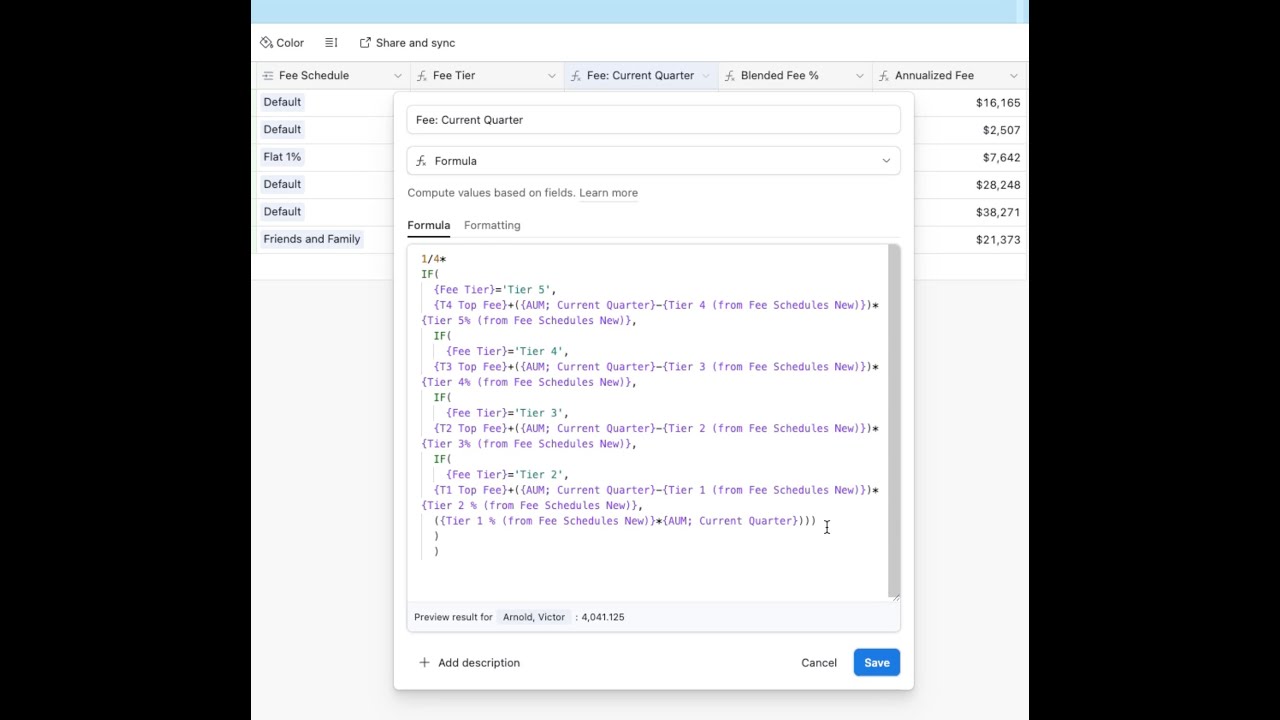Open the Learn more link
The height and width of the screenshot is (720, 1280).
click(x=608, y=193)
